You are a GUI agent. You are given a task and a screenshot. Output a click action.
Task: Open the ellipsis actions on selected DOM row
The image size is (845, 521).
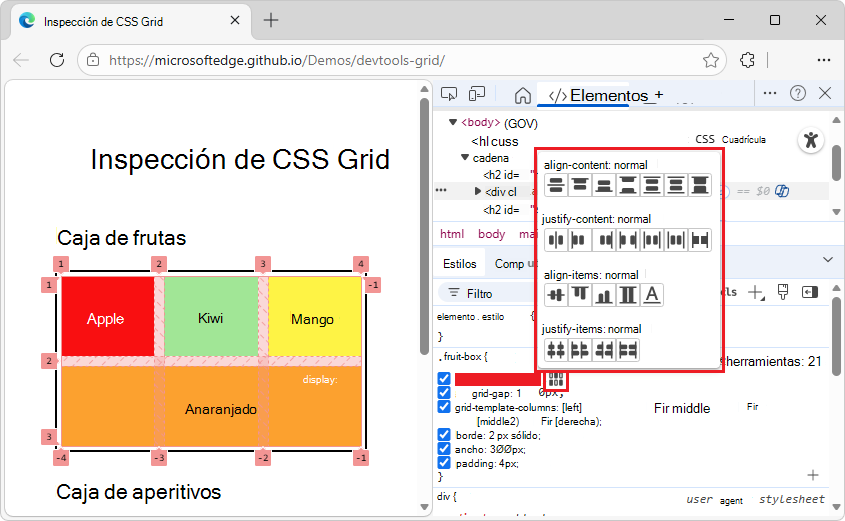(x=441, y=190)
